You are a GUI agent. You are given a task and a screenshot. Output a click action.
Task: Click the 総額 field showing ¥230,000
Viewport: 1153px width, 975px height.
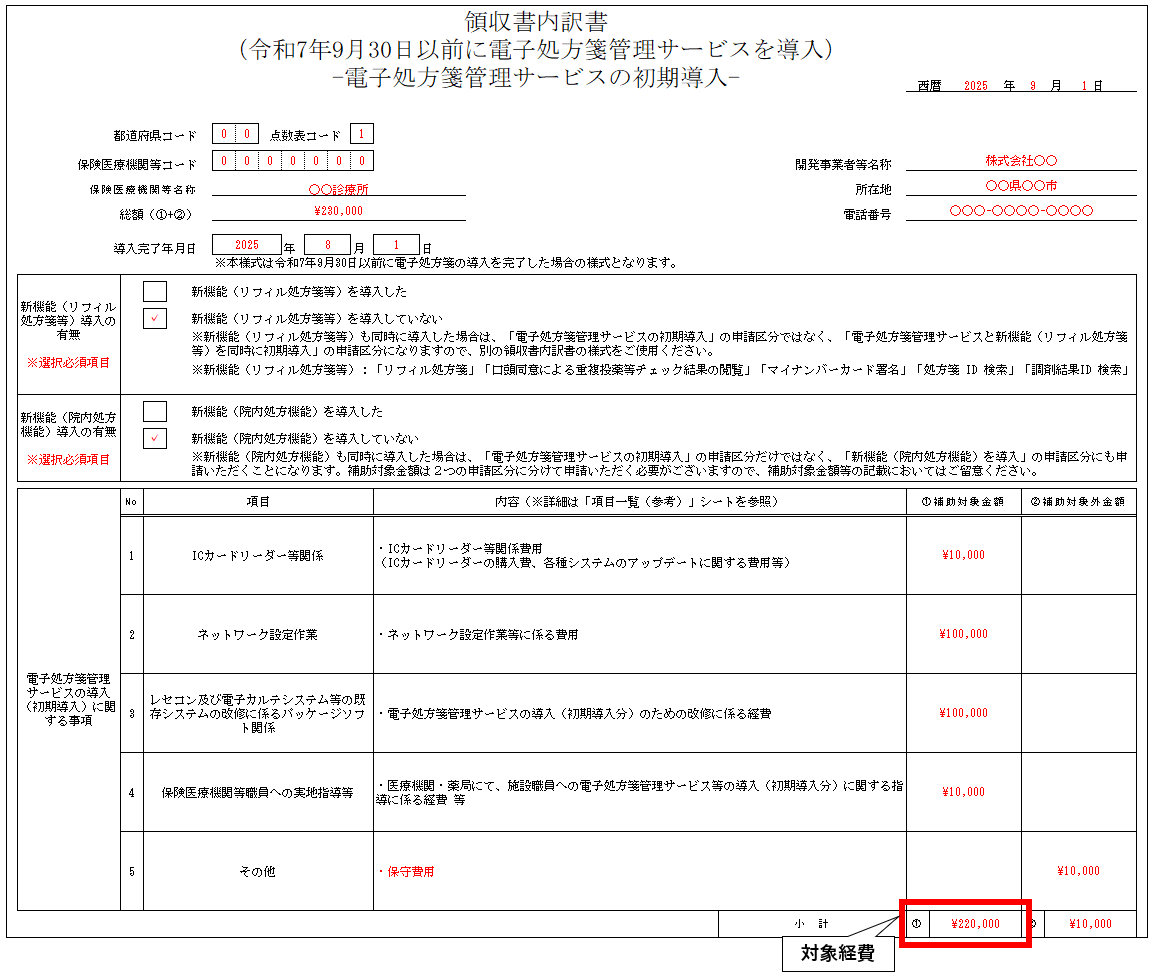click(x=338, y=212)
